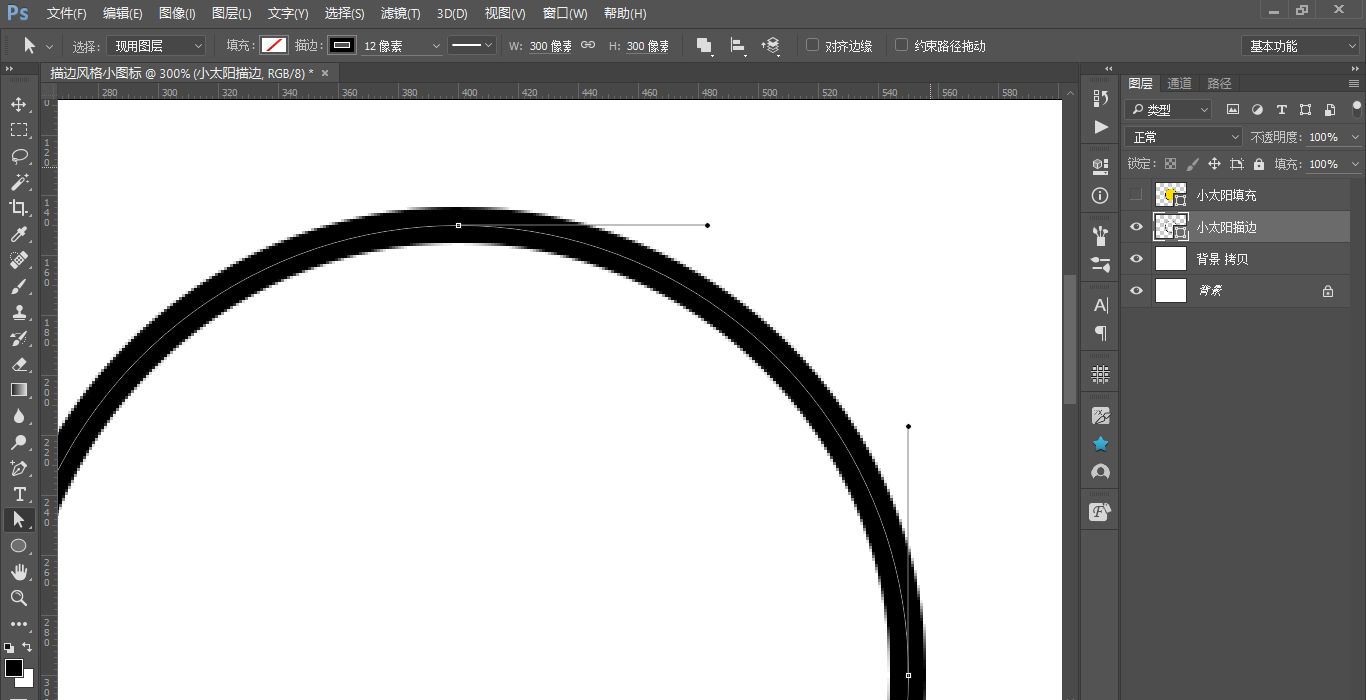Viewport: 1366px width, 700px height.
Task: Open the stroke line style dropdown
Action: point(472,46)
